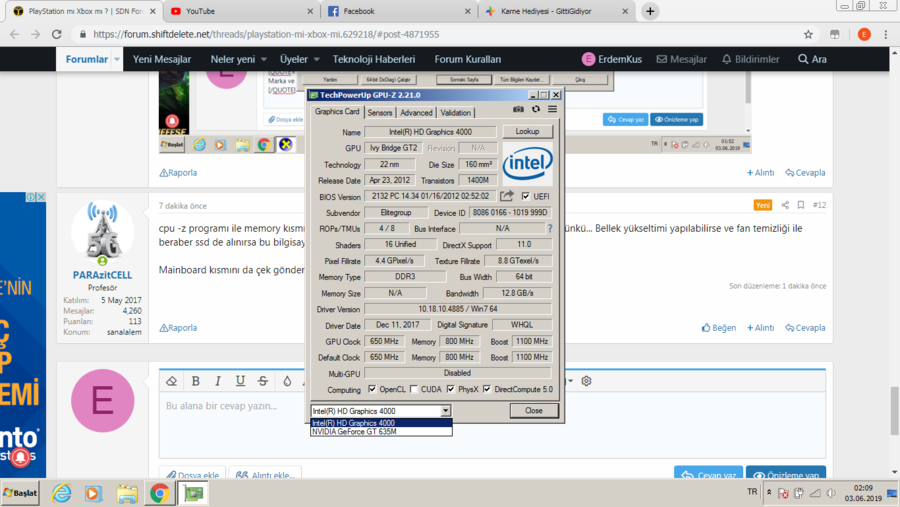Switch to the Advanced tab
The width and height of the screenshot is (900, 507).
pyautogui.click(x=416, y=113)
